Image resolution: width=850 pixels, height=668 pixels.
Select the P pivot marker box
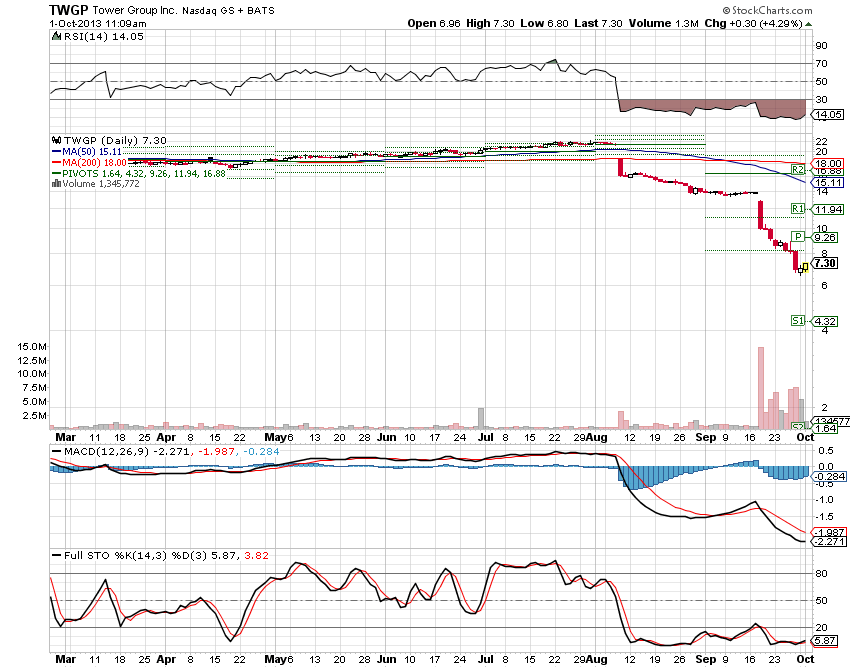click(797, 236)
